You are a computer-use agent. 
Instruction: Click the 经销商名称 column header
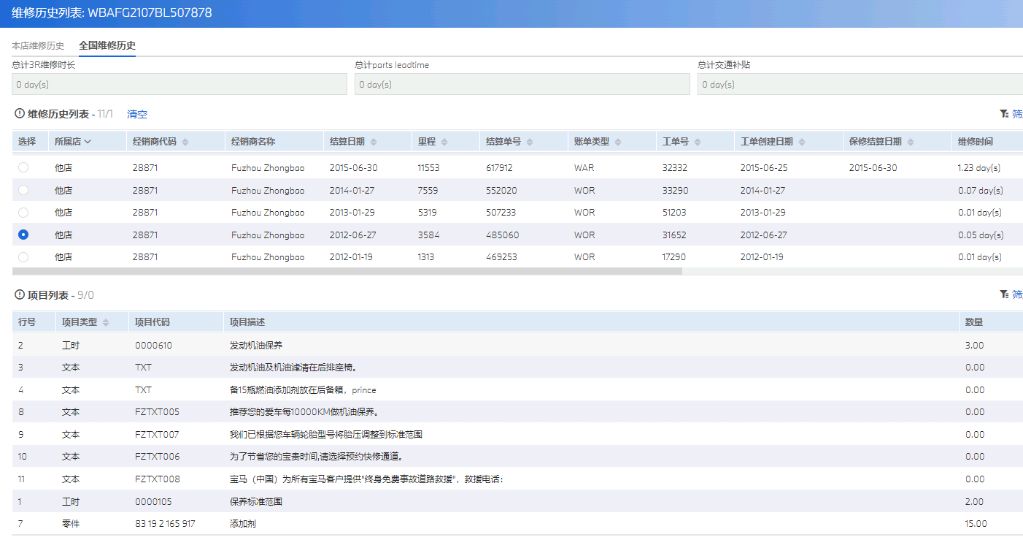pos(253,142)
